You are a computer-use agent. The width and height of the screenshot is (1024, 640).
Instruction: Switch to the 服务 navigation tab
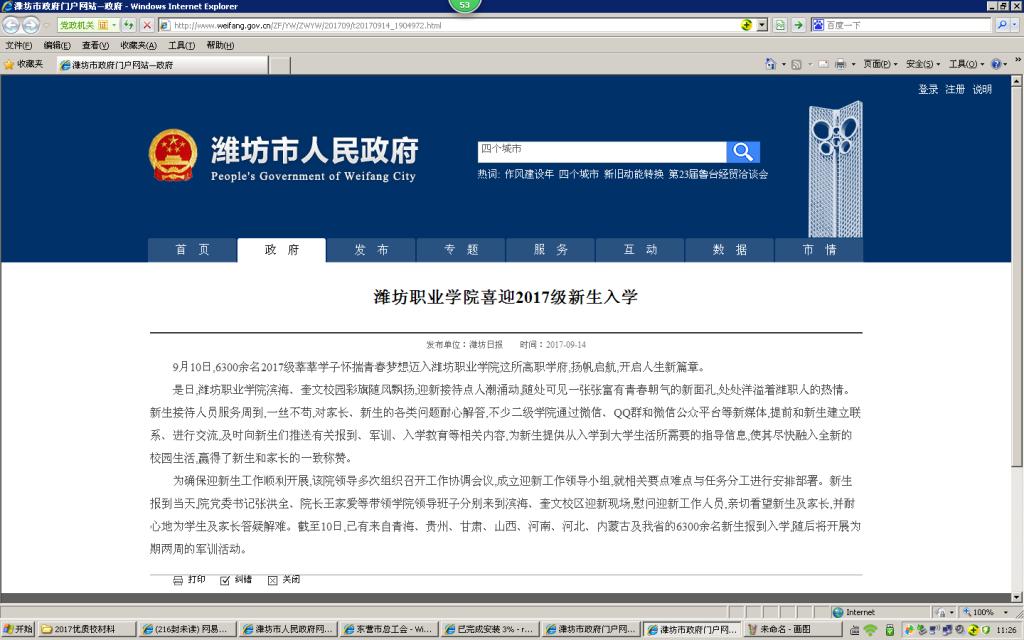click(551, 250)
